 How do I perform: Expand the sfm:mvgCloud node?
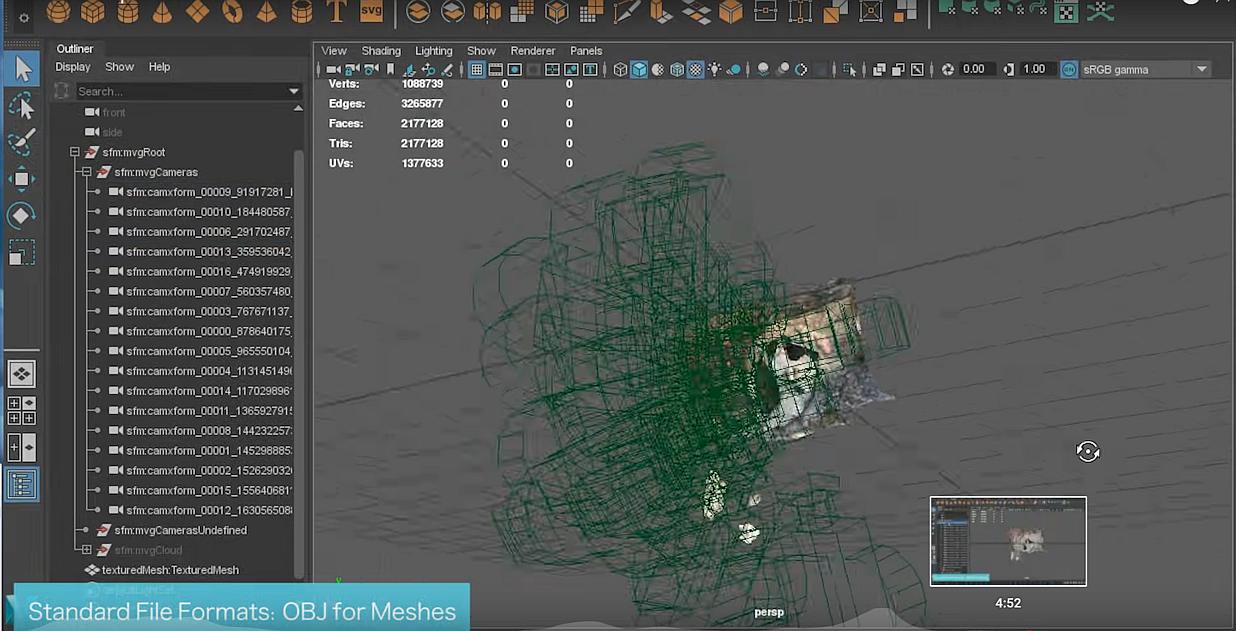(86, 550)
